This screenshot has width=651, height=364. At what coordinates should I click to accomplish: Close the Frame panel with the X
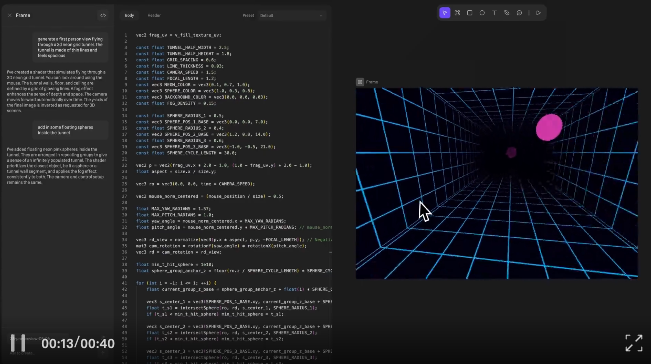click(x=10, y=15)
